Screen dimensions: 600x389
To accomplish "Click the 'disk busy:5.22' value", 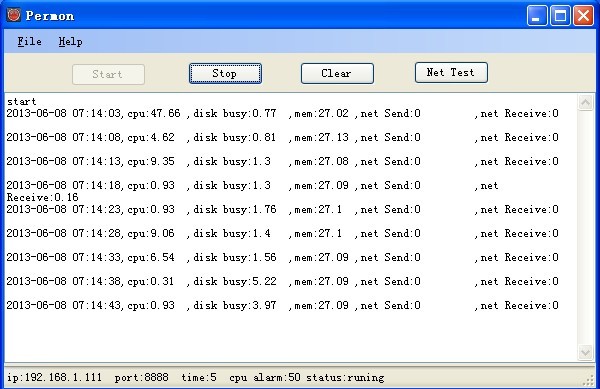I will pyautogui.click(x=235, y=282).
